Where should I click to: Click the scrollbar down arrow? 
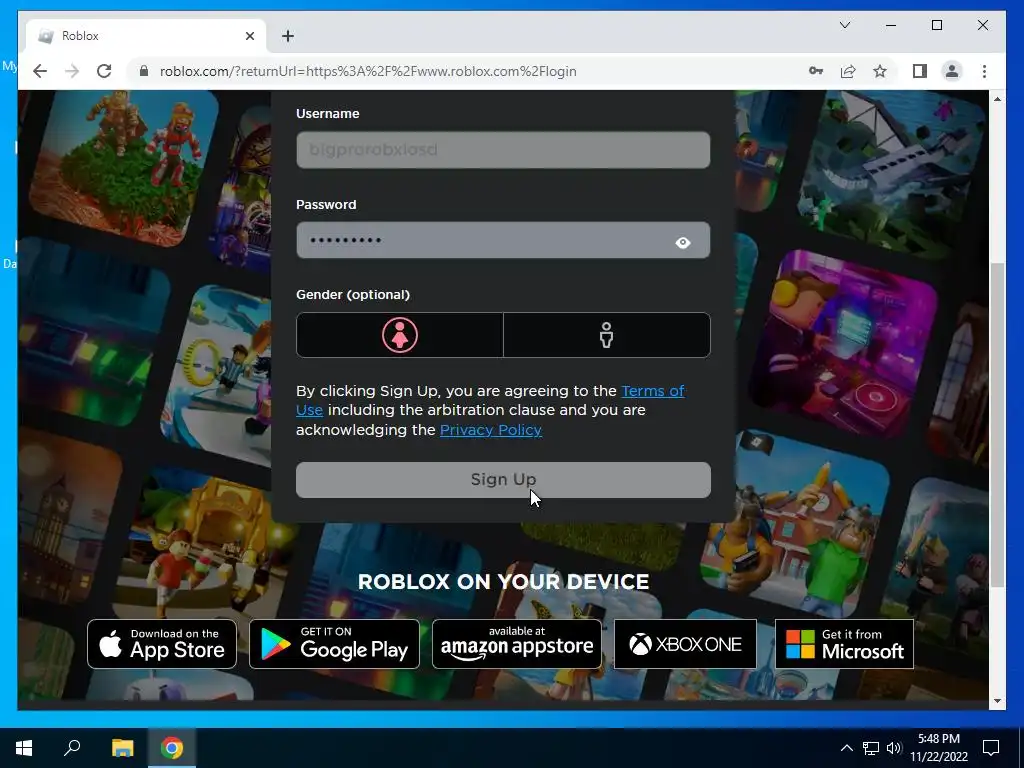[x=997, y=701]
